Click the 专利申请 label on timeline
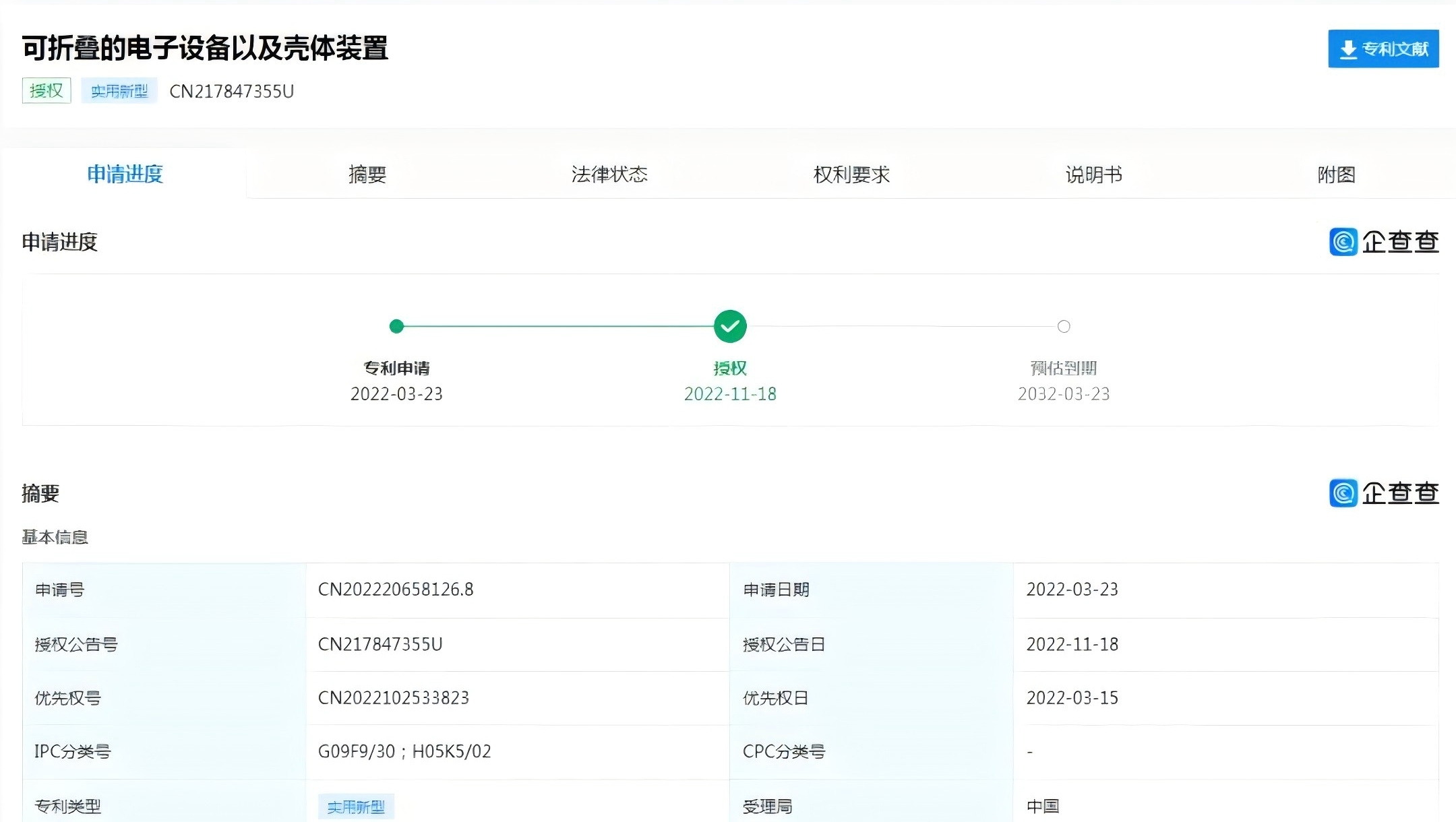The width and height of the screenshot is (1456, 822). 396,368
